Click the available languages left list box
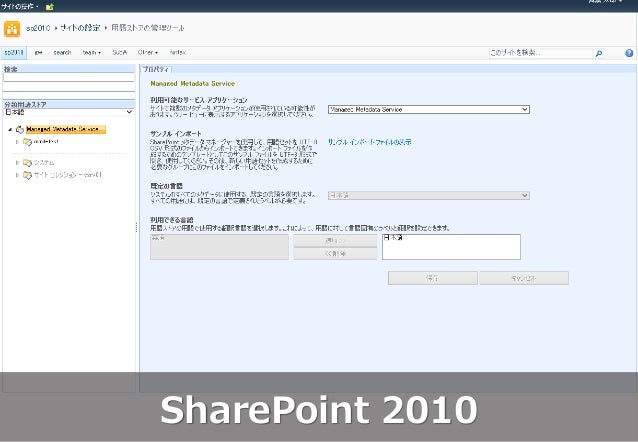This screenshot has height=442, width=638. click(219, 247)
